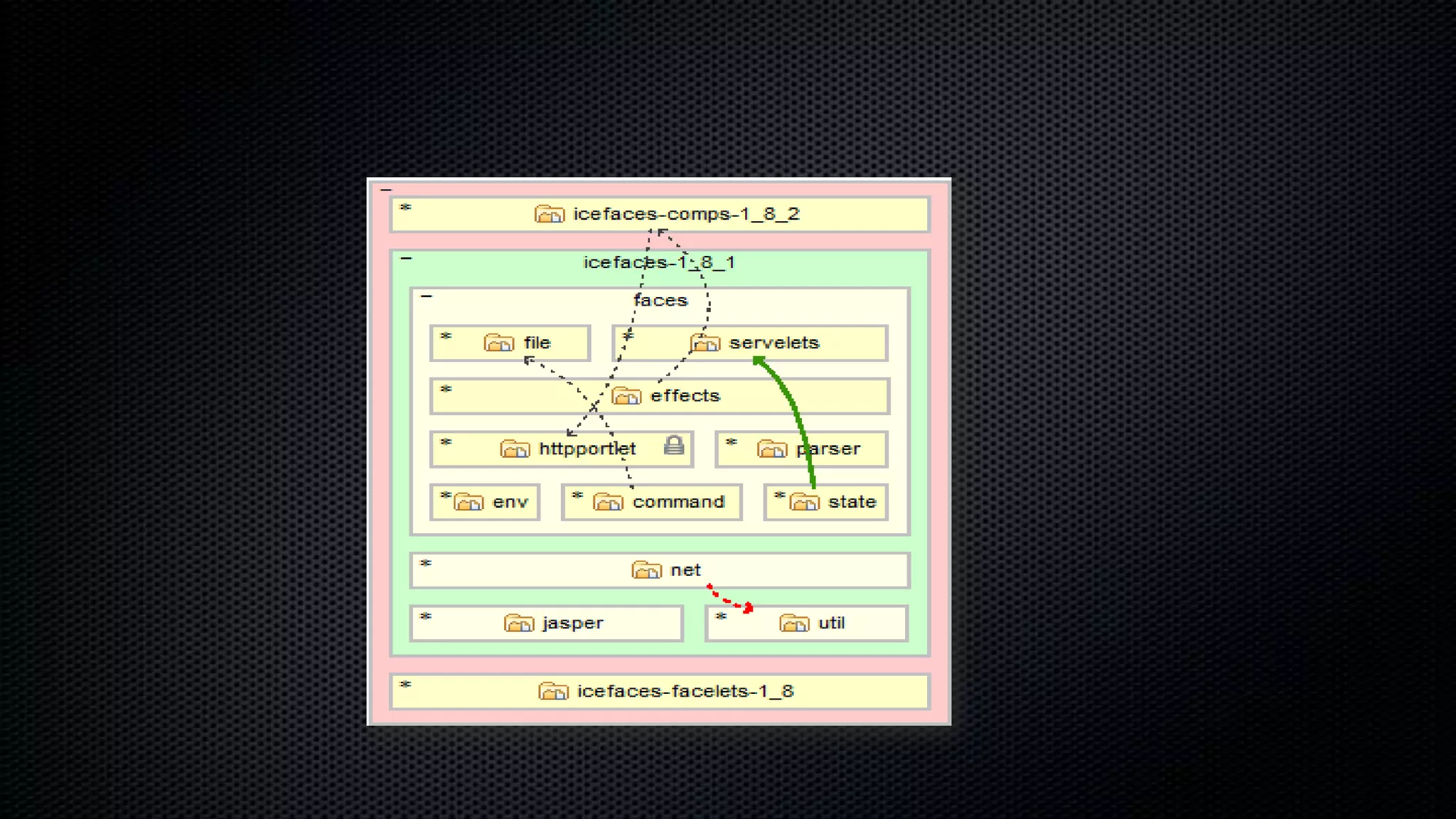Expand the net node asterisk
1456x819 pixels.
coord(426,564)
